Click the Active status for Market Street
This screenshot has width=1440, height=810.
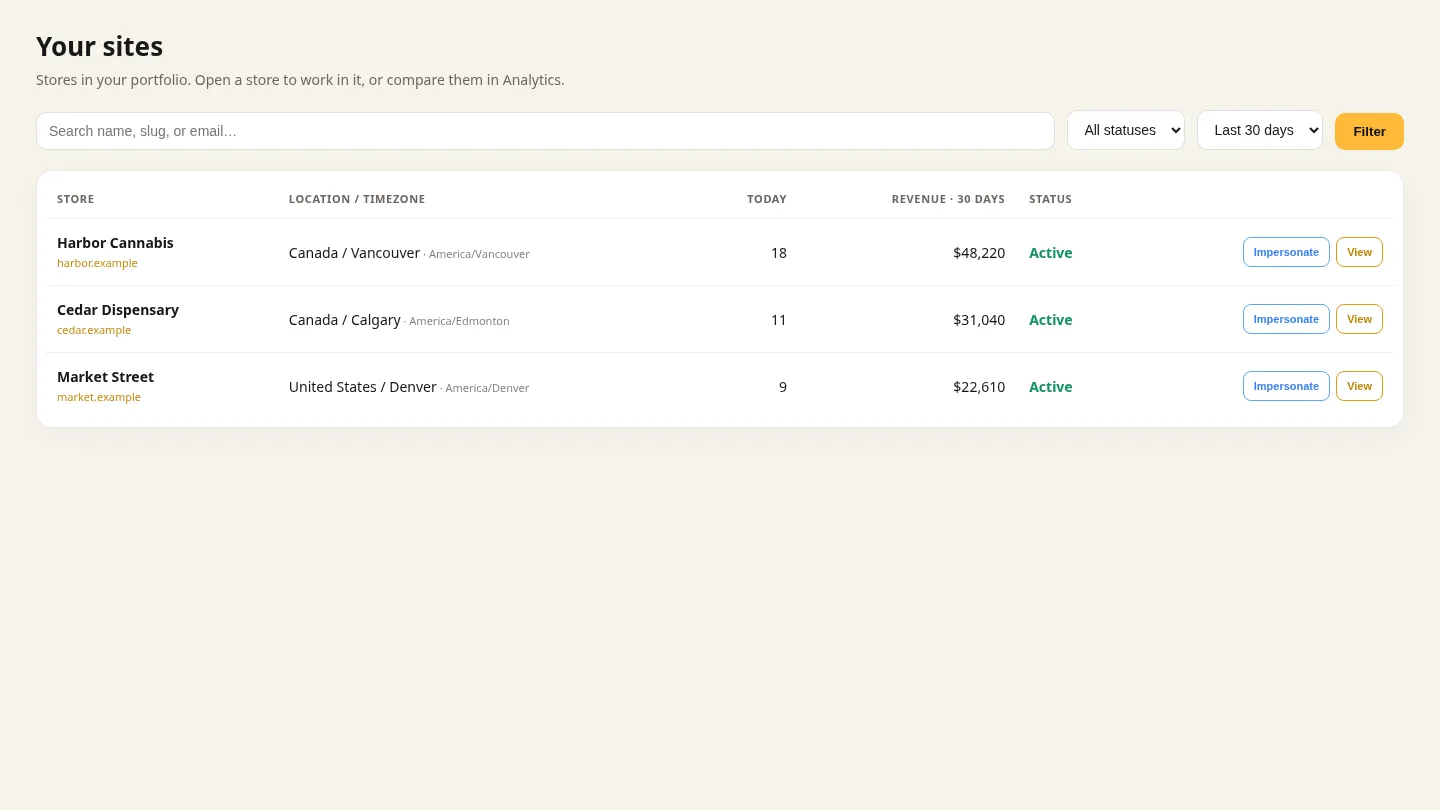1050,387
